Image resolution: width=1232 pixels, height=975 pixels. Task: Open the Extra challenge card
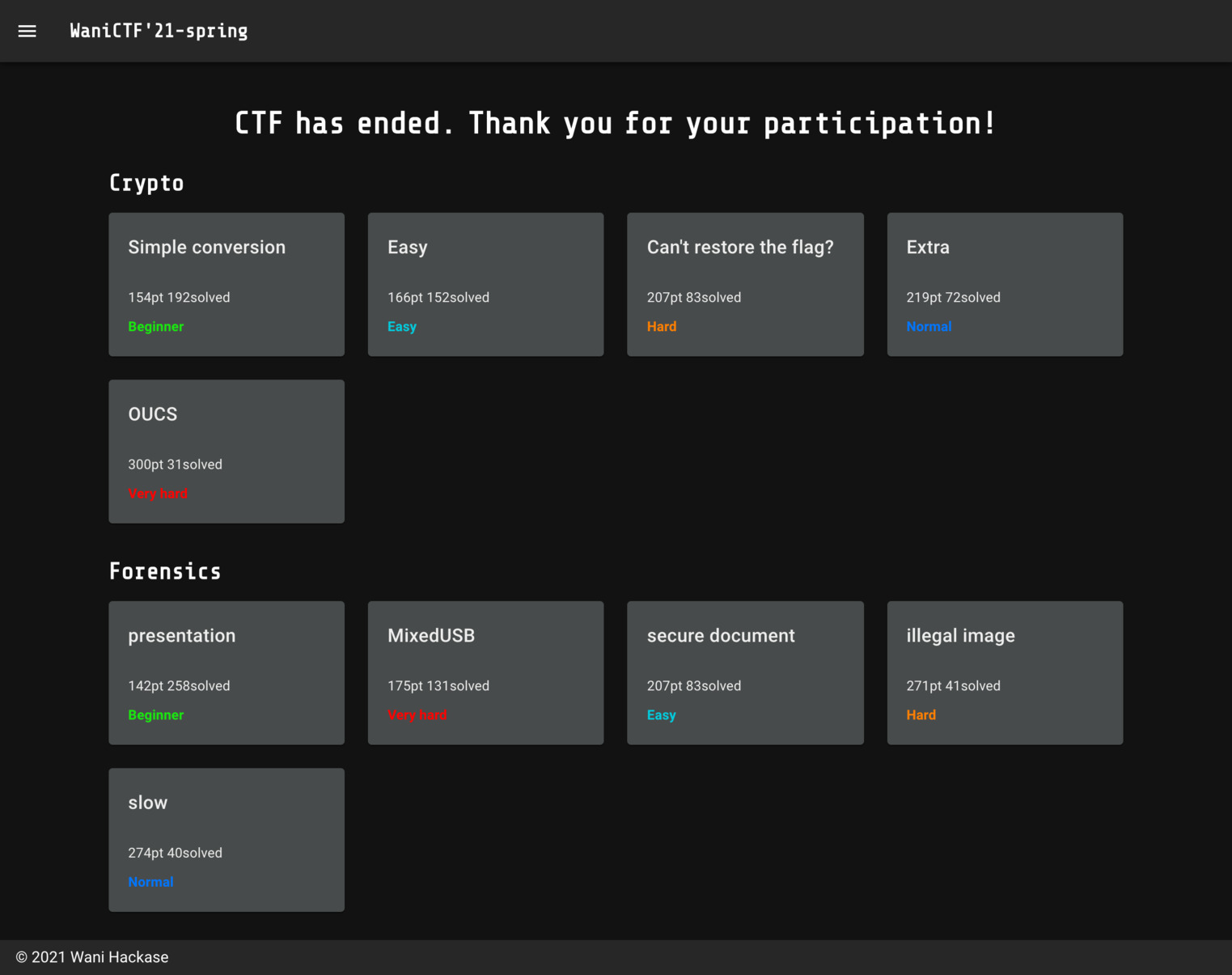tap(1005, 284)
